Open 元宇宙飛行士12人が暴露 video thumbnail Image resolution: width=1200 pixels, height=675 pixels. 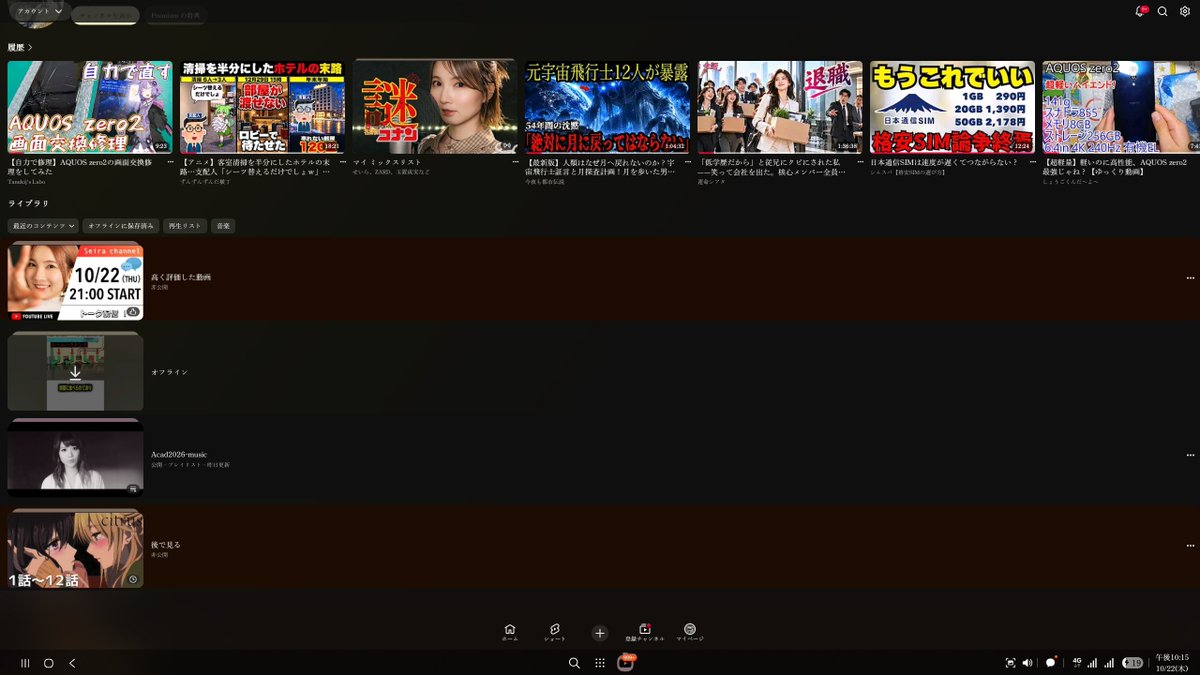pyautogui.click(x=607, y=107)
